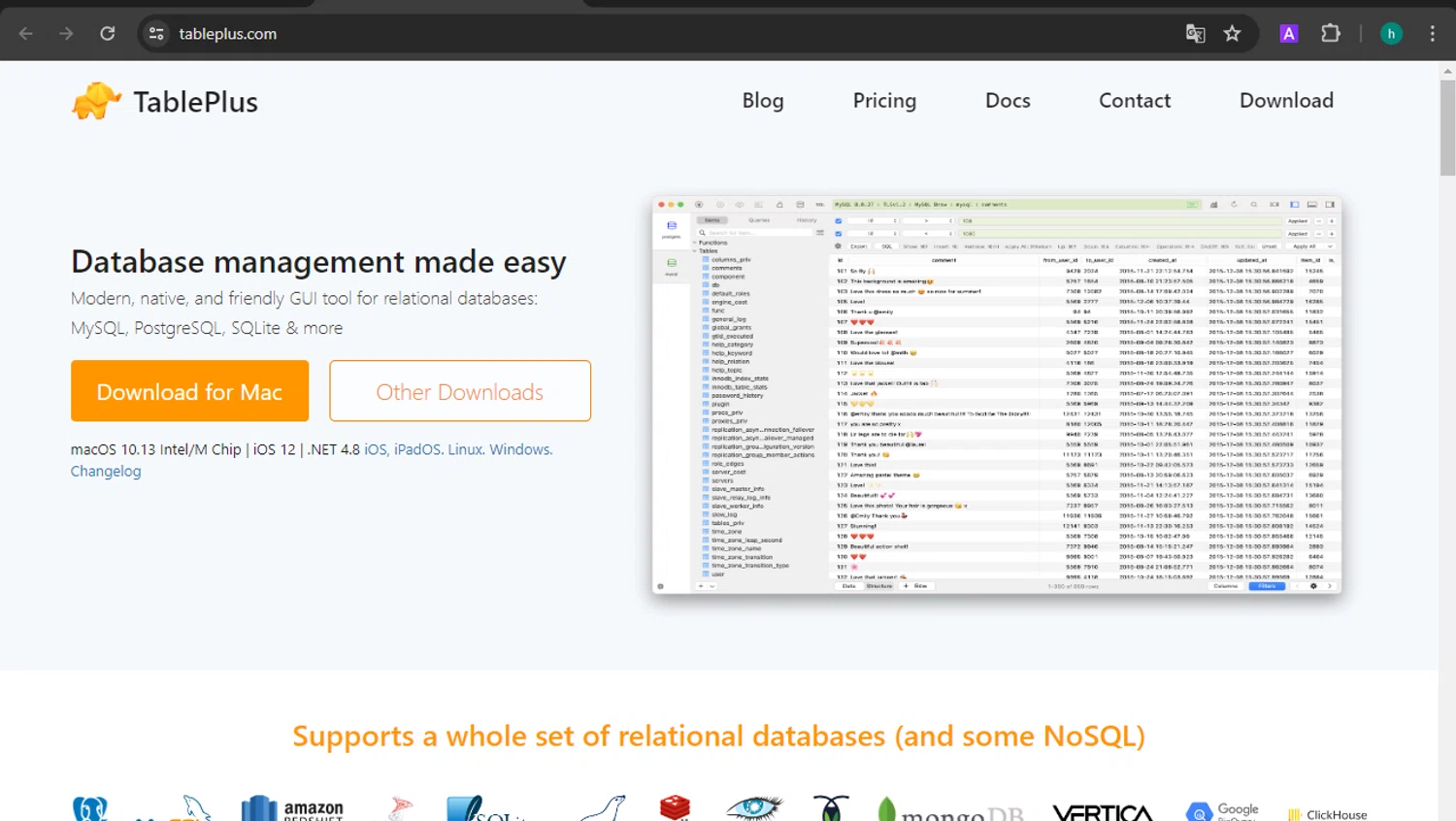This screenshot has width=1456, height=821.
Task: Click the TablePlus app screenshot
Action: [997, 395]
